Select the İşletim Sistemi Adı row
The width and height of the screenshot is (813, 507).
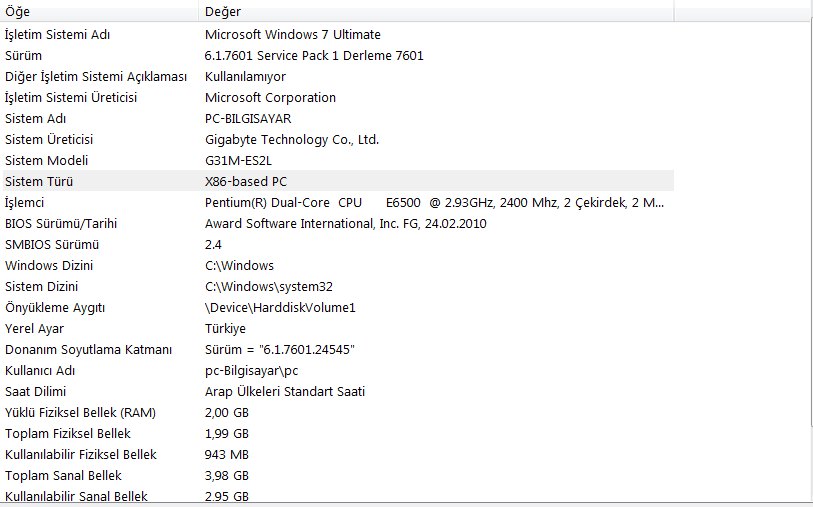(57, 35)
